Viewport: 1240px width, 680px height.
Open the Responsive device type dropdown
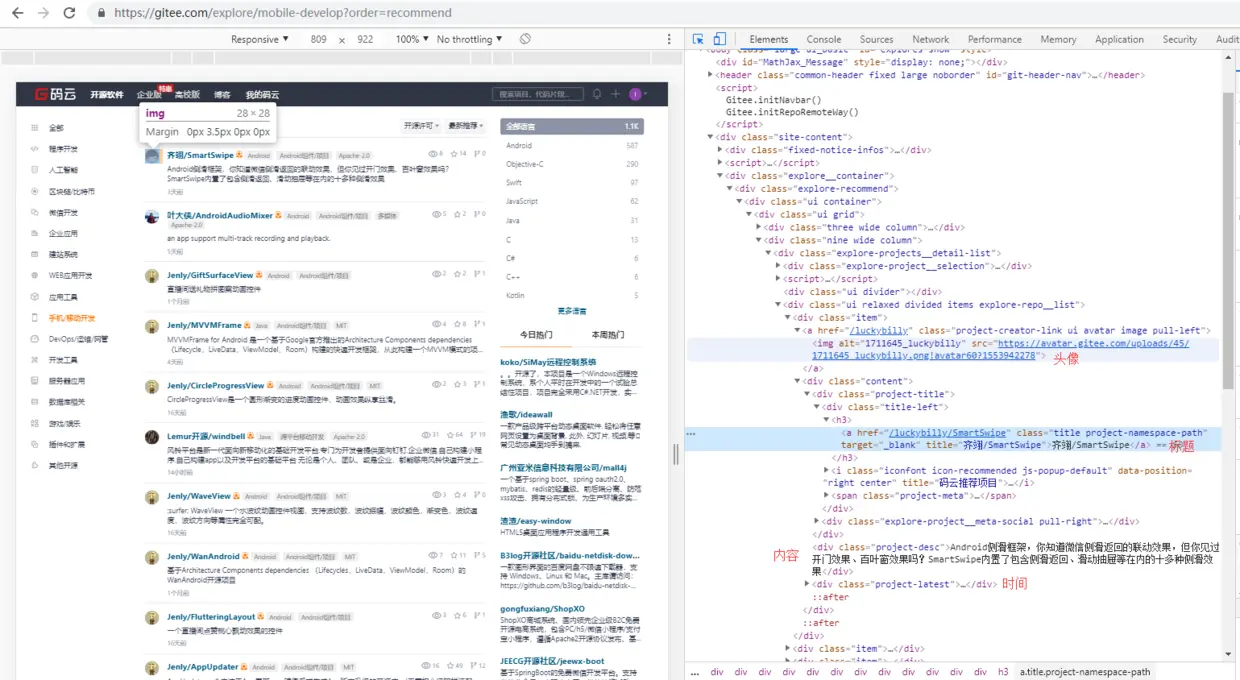point(258,38)
